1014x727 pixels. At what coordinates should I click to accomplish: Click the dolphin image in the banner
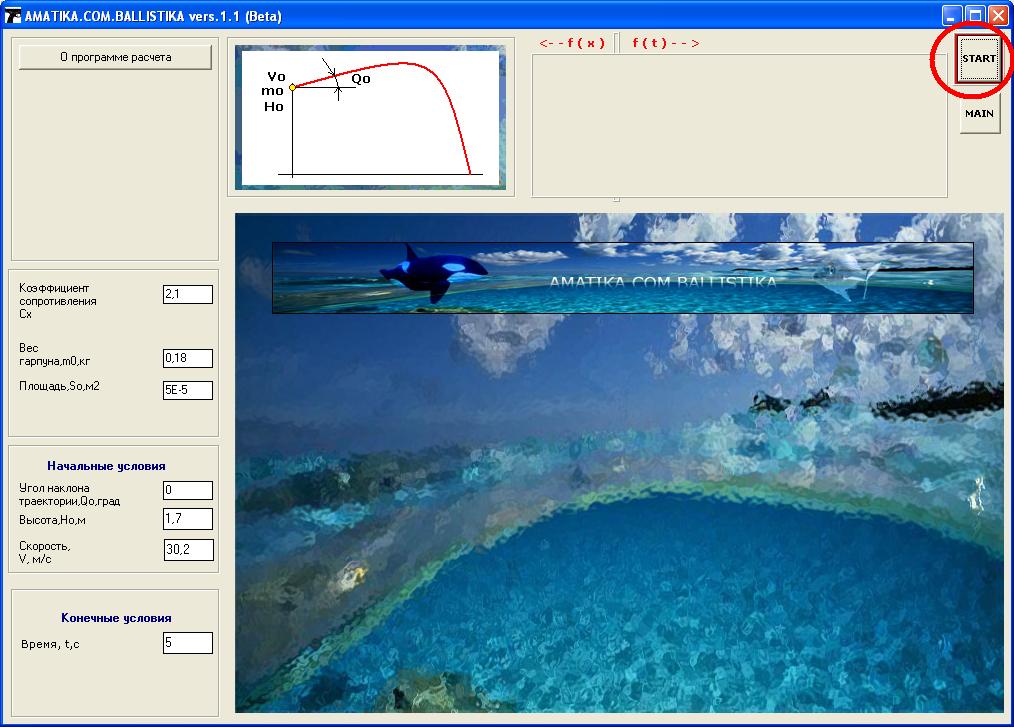(845, 273)
